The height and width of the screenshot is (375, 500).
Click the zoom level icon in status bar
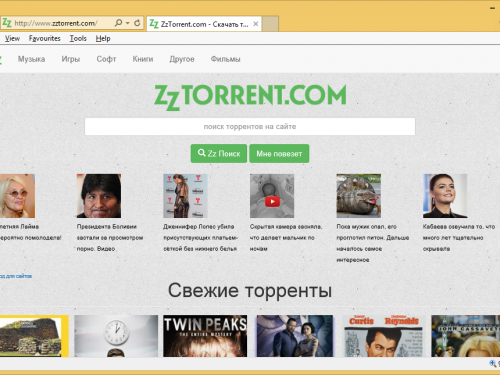(493, 363)
